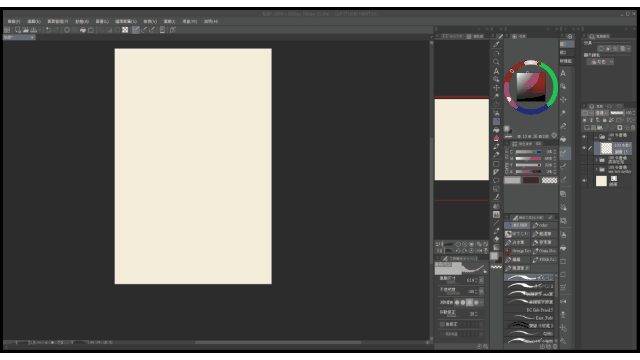
Task: Open the last menu in the menu bar
Action: [211, 21]
